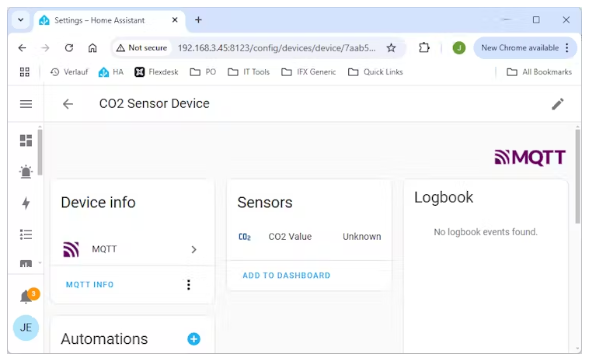This screenshot has height=360, width=591.
Task: Open the IT Tools bookmarks folder
Action: point(249,72)
